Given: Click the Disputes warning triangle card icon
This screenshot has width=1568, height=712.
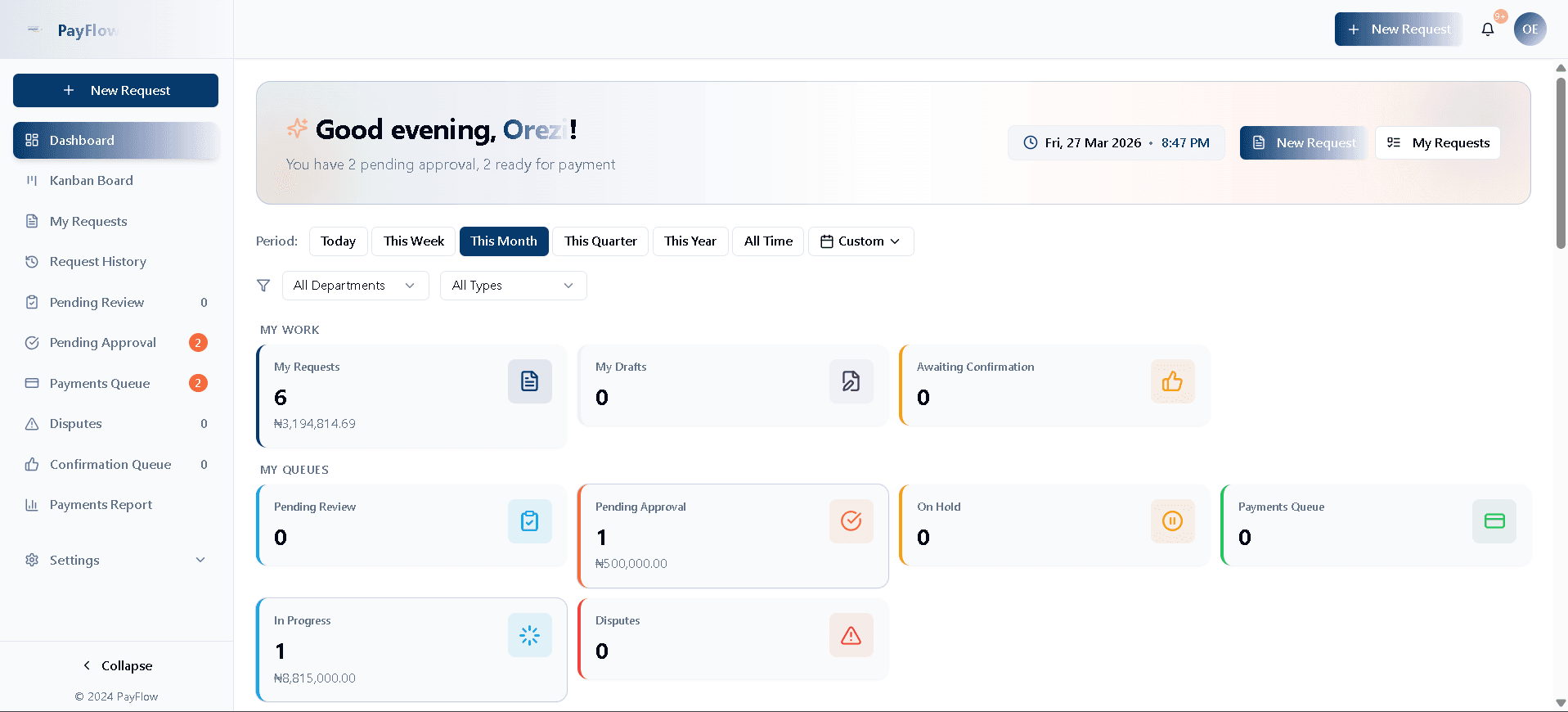Looking at the screenshot, I should pyautogui.click(x=851, y=635).
